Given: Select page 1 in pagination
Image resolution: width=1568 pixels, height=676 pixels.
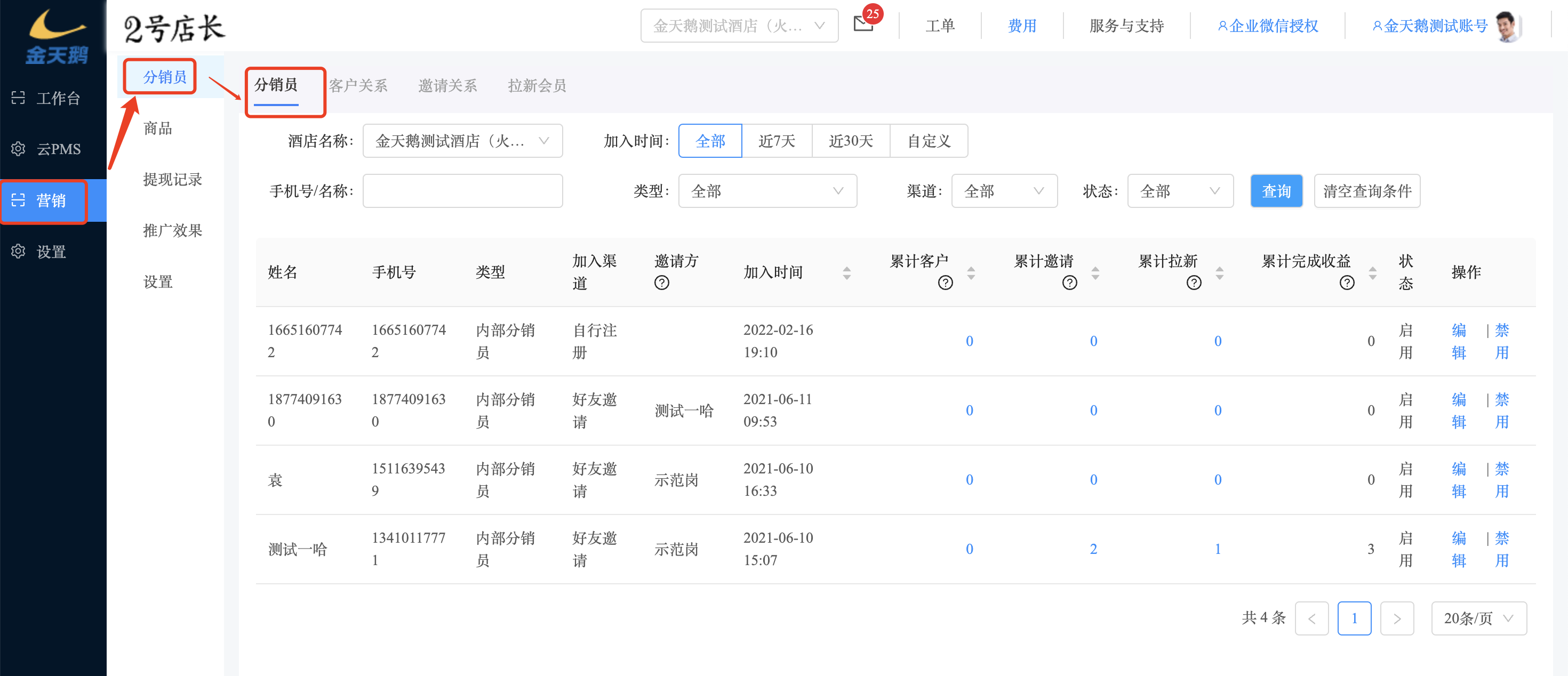Looking at the screenshot, I should 1354,619.
